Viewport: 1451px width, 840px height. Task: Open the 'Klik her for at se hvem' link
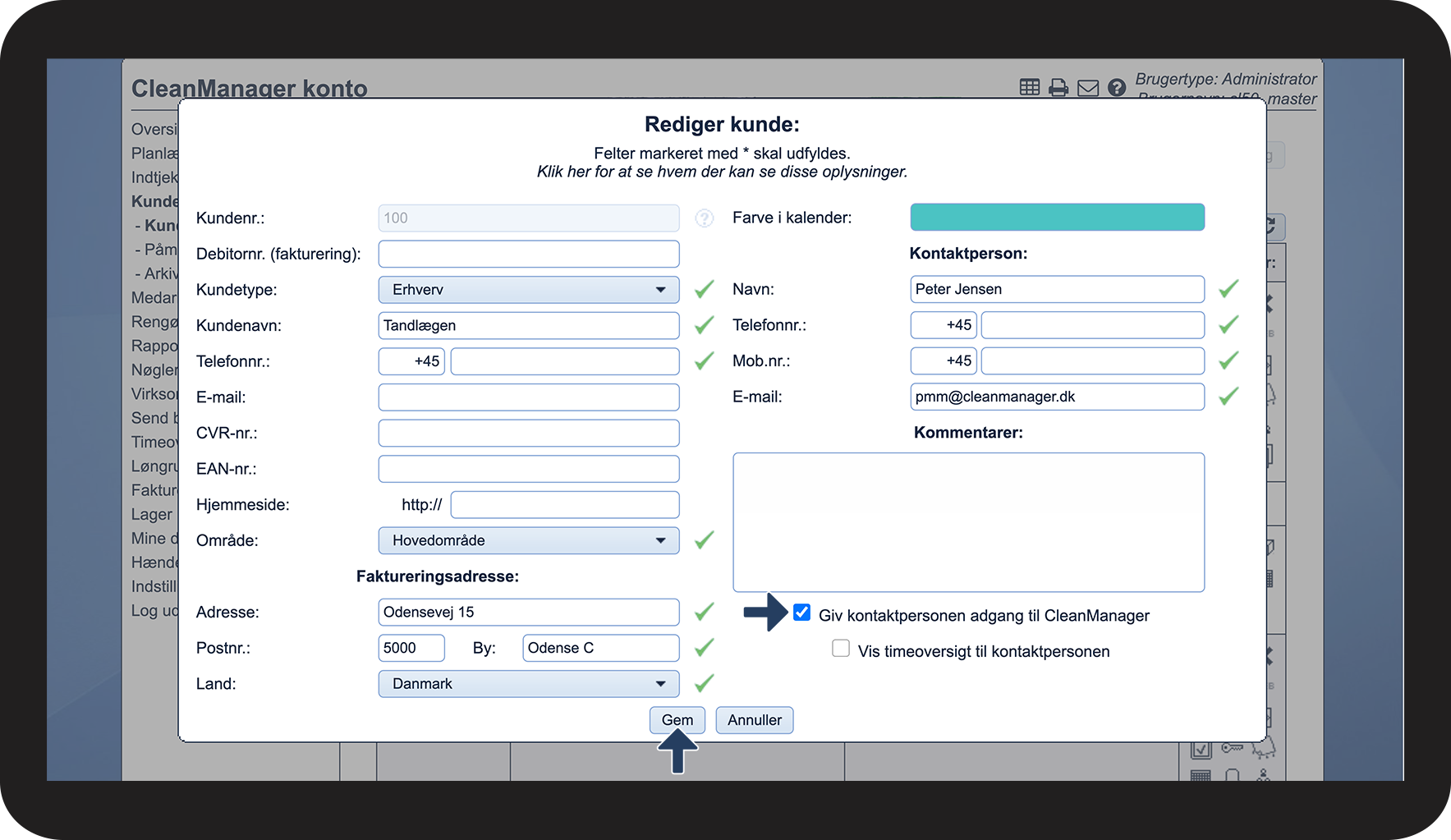coord(722,172)
